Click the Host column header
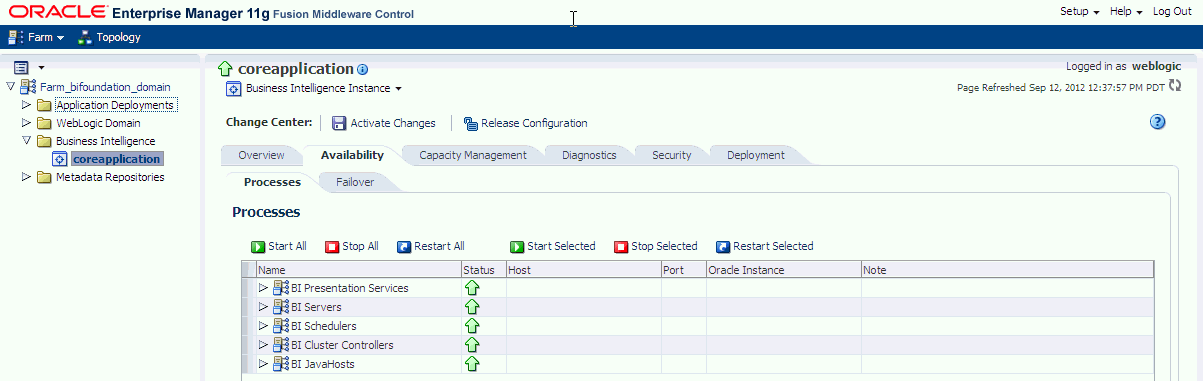The width and height of the screenshot is (1203, 381). [x=583, y=270]
